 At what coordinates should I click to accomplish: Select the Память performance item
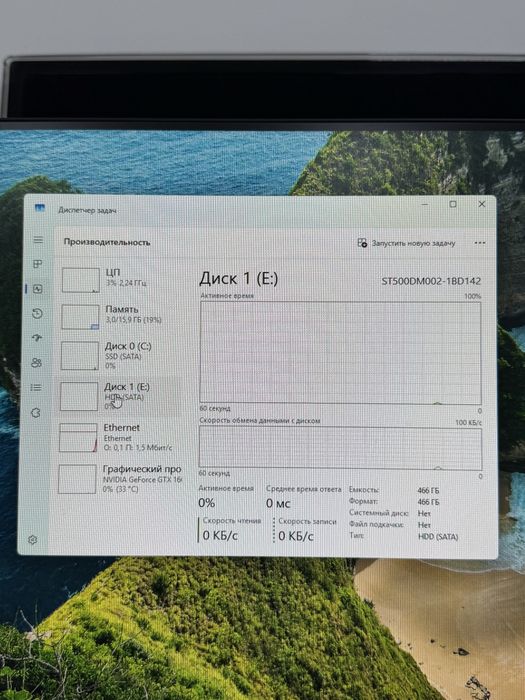121,317
